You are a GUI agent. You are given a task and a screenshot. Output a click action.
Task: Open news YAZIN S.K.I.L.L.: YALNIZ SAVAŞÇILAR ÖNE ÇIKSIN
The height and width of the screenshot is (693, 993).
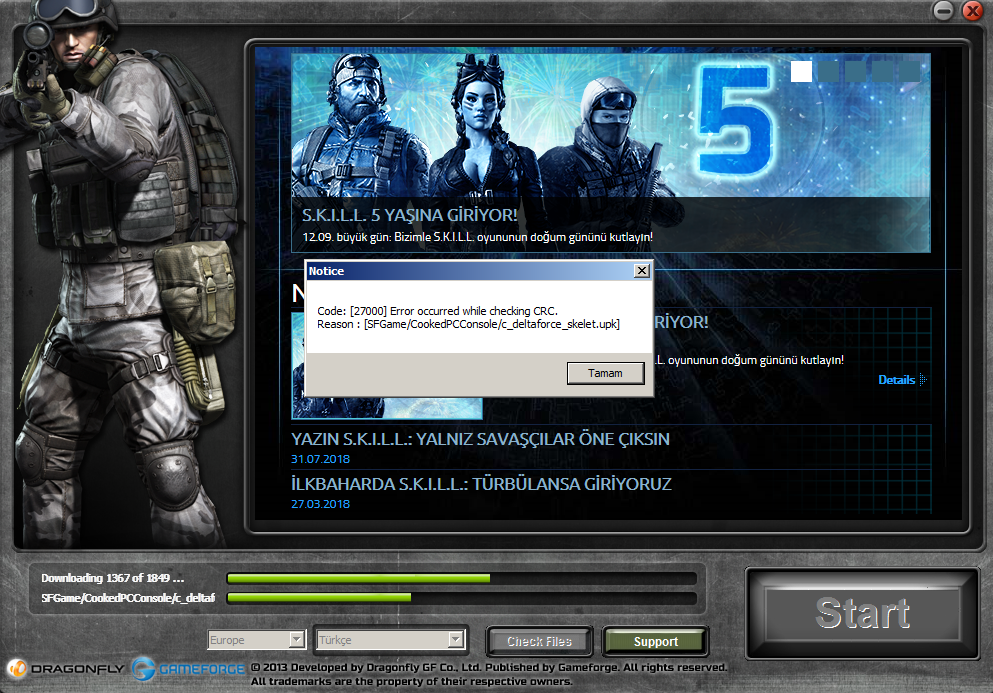(480, 439)
